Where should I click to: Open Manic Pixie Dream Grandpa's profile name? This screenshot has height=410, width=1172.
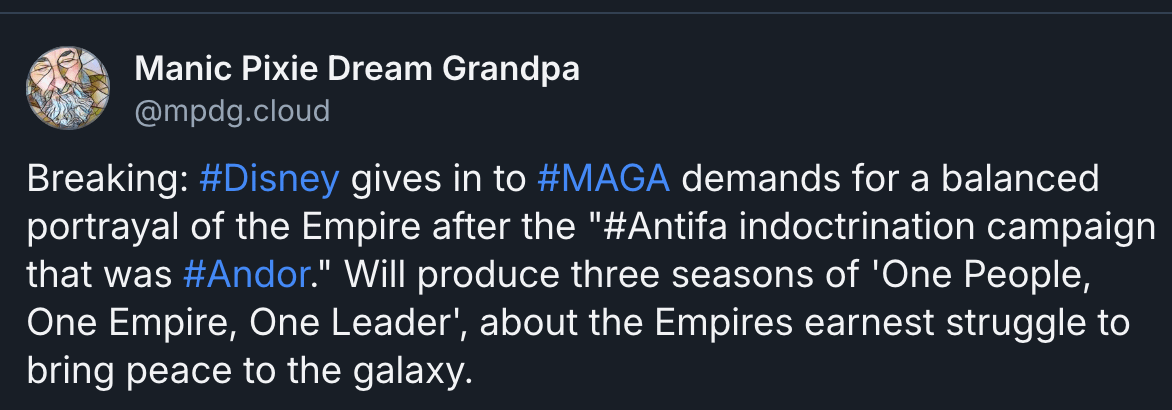[x=357, y=69]
